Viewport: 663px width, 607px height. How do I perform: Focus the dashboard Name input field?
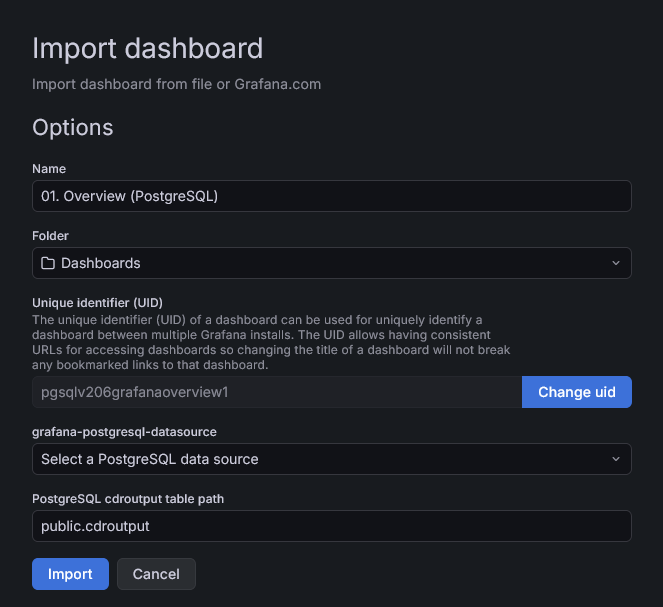[331, 196]
